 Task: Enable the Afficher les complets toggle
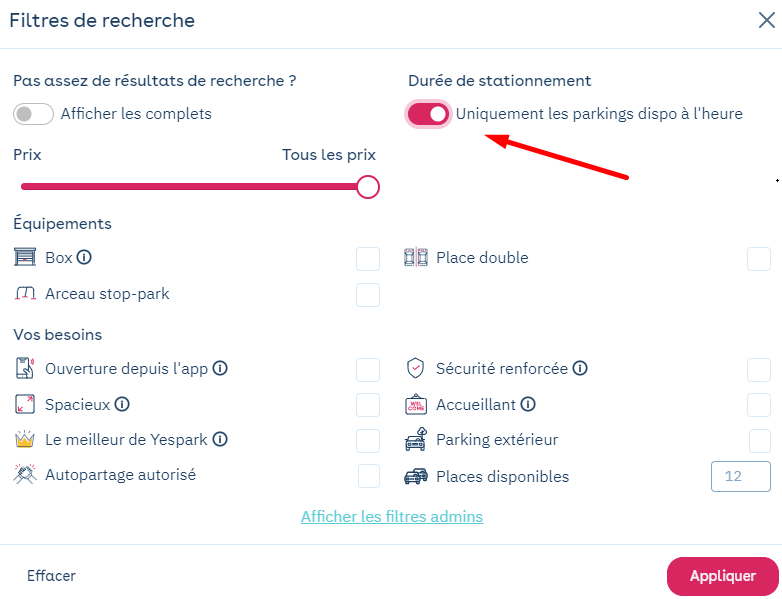point(33,114)
